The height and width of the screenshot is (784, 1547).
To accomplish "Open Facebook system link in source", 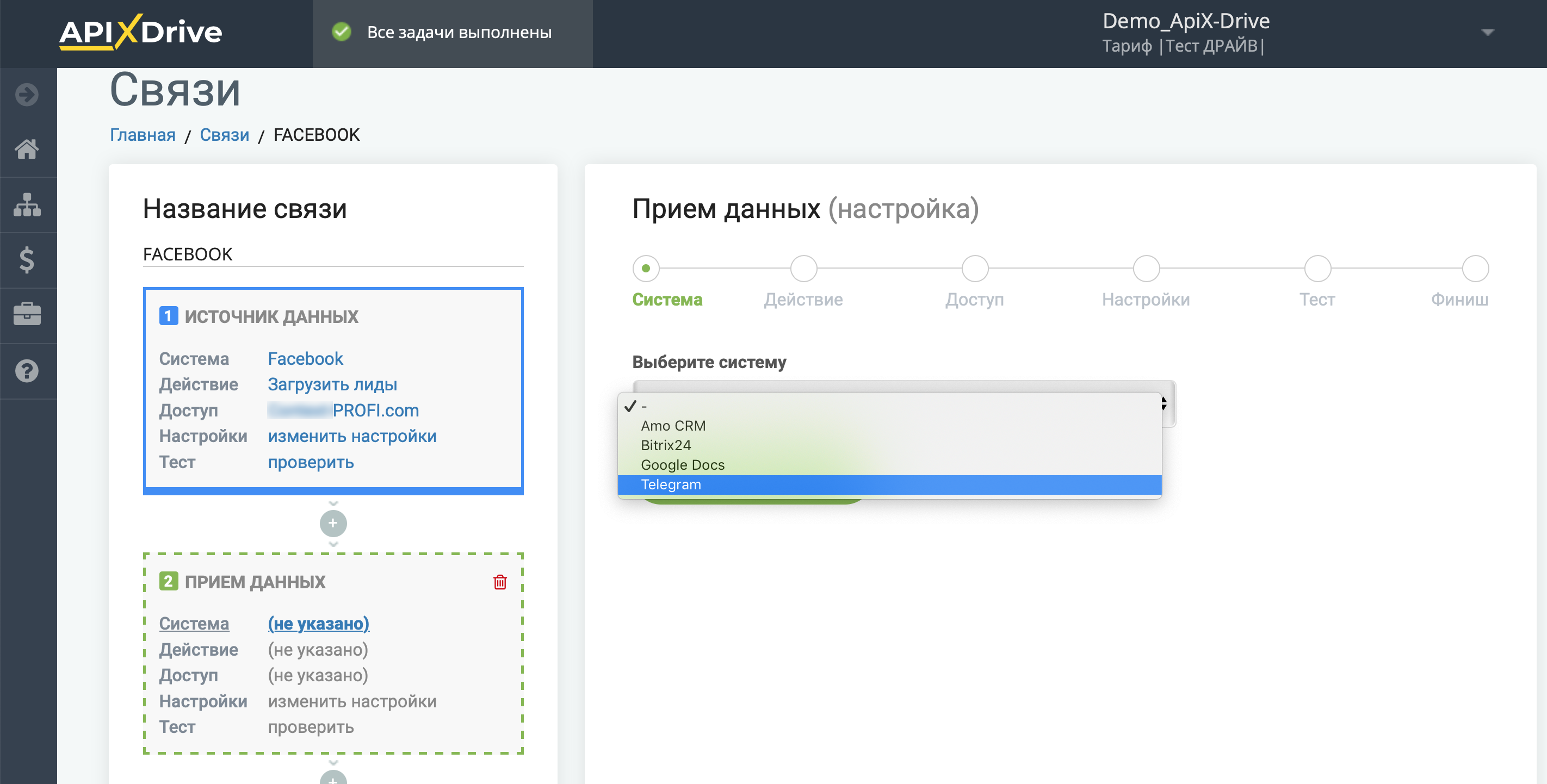I will pyautogui.click(x=305, y=358).
